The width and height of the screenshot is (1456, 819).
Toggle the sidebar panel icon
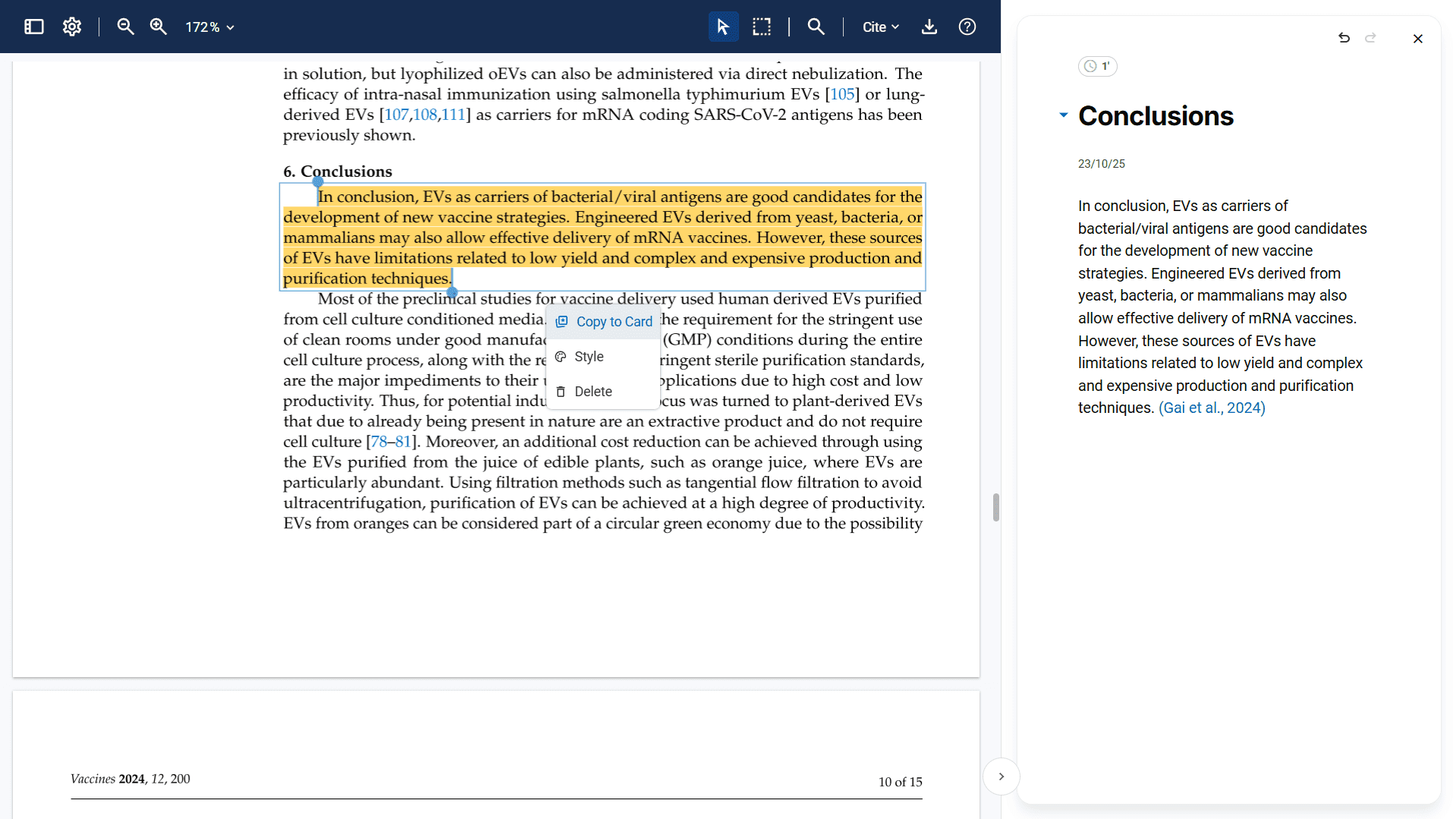pos(34,27)
